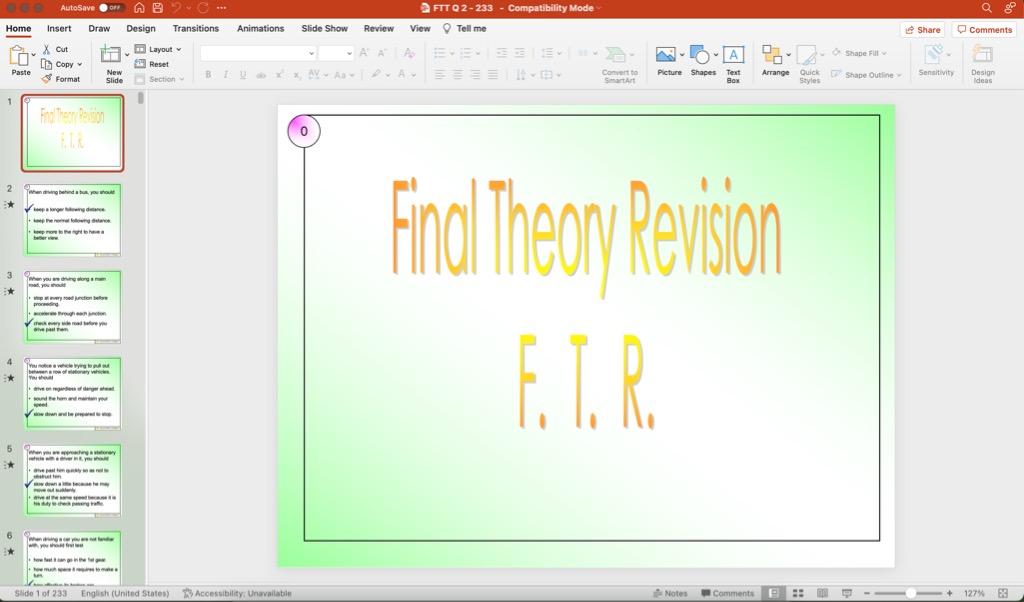Image resolution: width=1024 pixels, height=602 pixels.
Task: Switch to the Transitions tab
Action: pos(195,28)
